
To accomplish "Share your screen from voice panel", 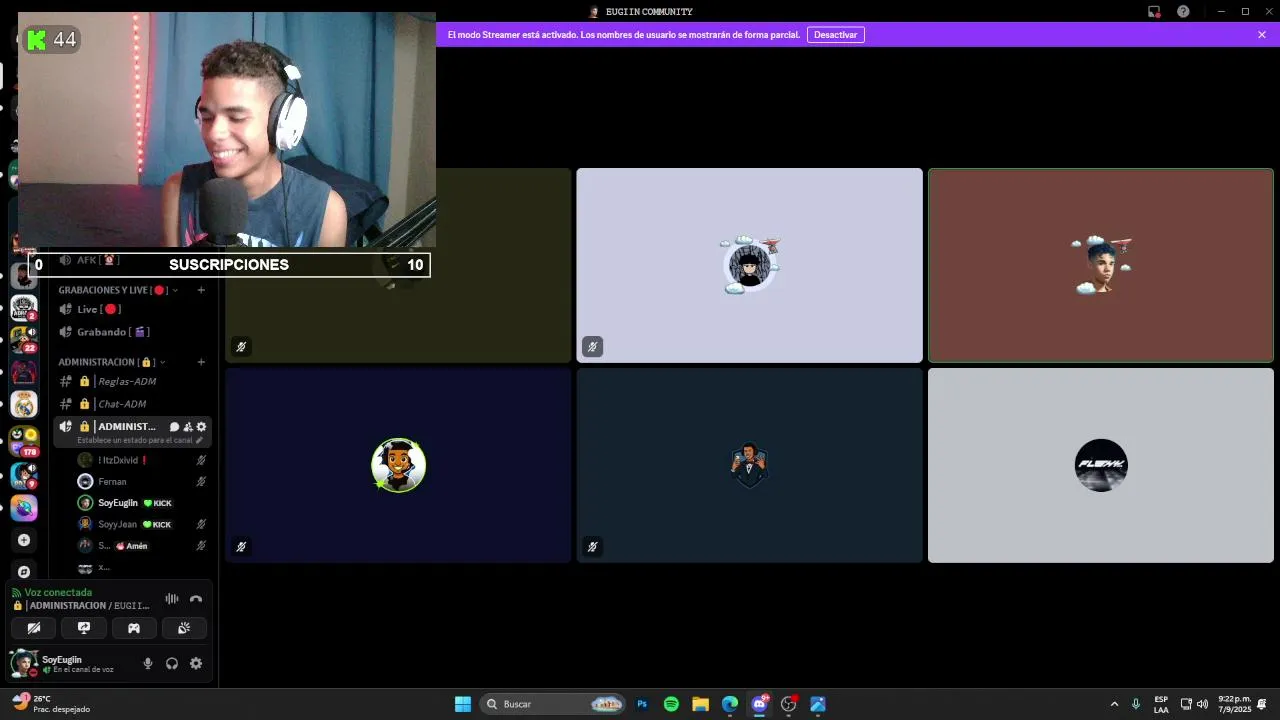I will [84, 628].
